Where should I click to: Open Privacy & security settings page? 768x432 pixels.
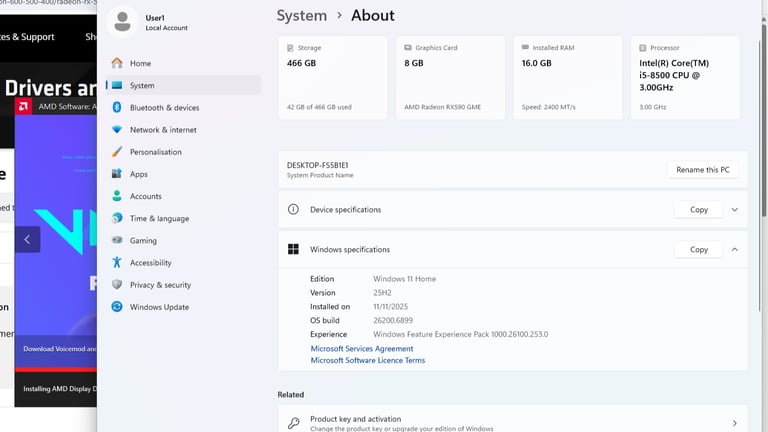click(183, 285)
